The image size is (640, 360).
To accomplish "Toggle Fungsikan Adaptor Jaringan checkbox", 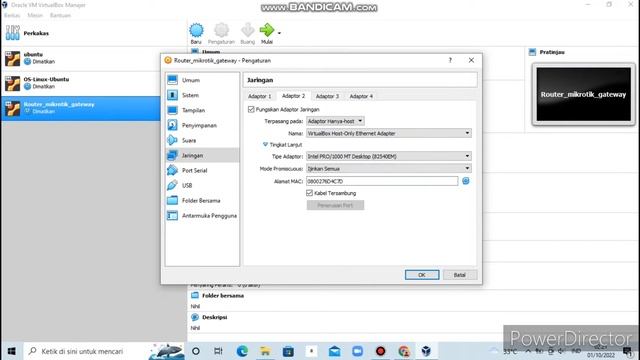I will (x=251, y=109).
